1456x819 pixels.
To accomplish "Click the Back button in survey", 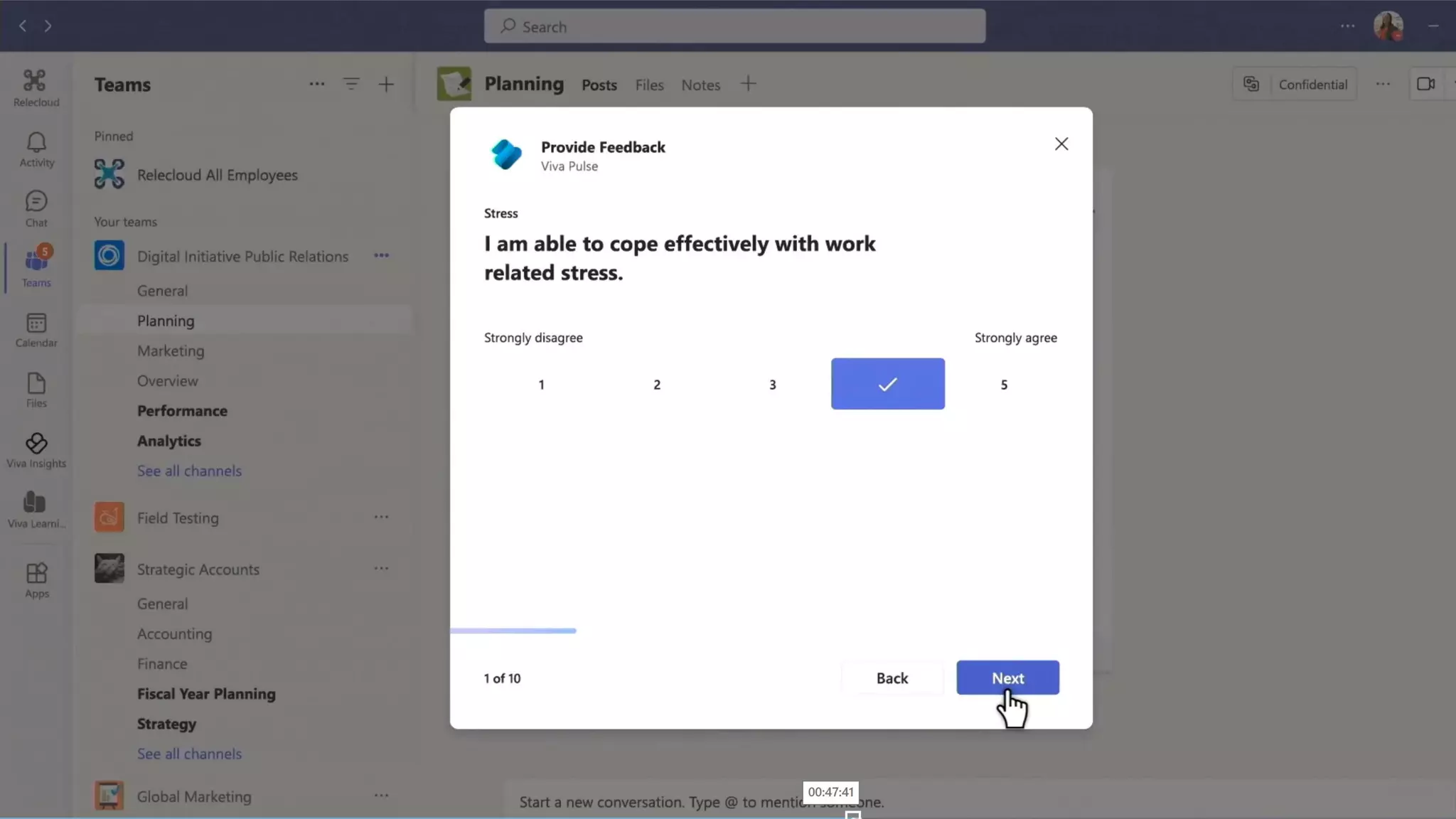I will click(x=892, y=678).
